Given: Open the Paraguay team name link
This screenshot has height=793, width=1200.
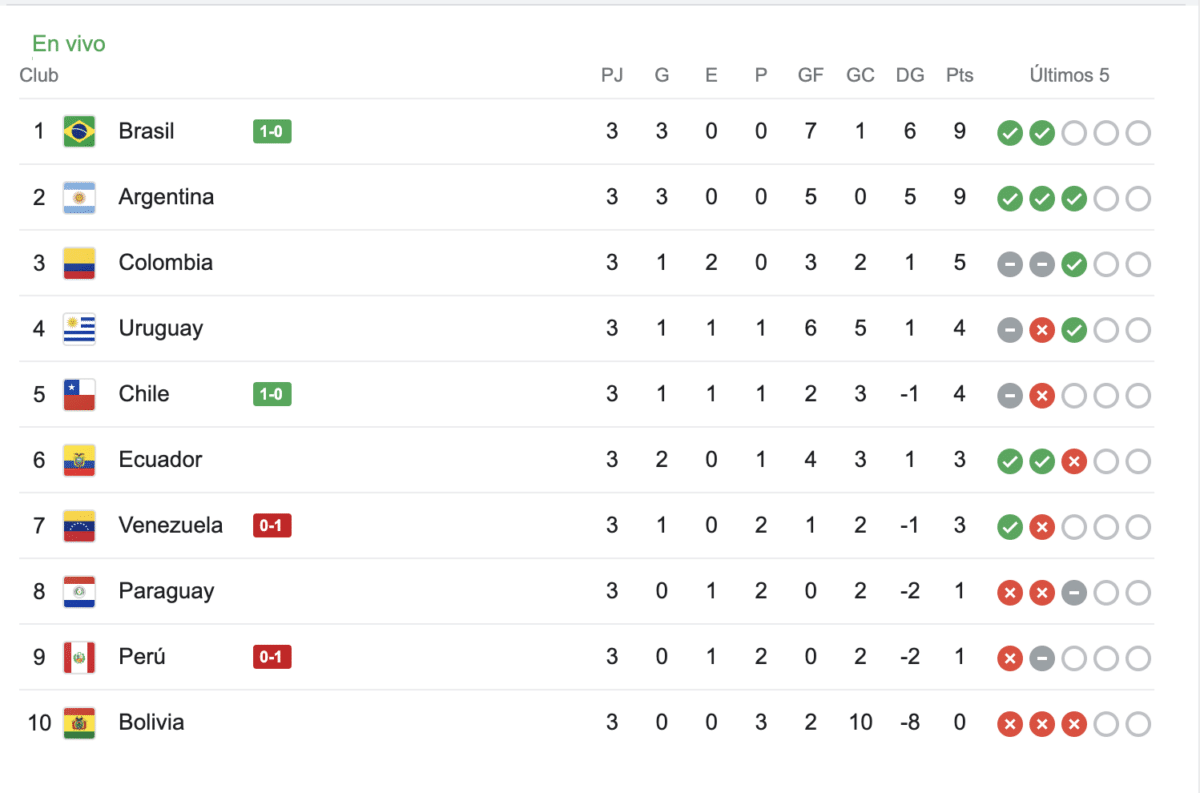Looking at the screenshot, I should pyautogui.click(x=166, y=591).
